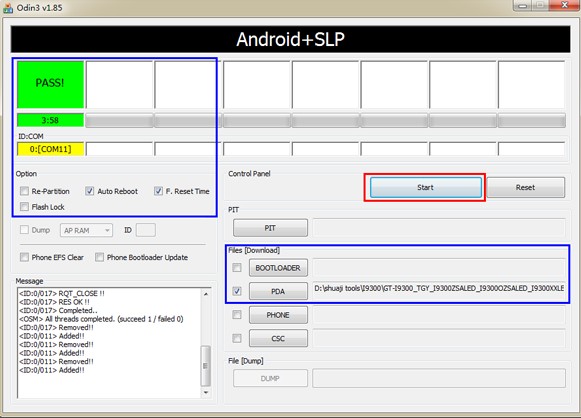Screen dimensions: 581x418
Task: Click the Start button in Control Panel
Action: pyautogui.click(x=425, y=188)
